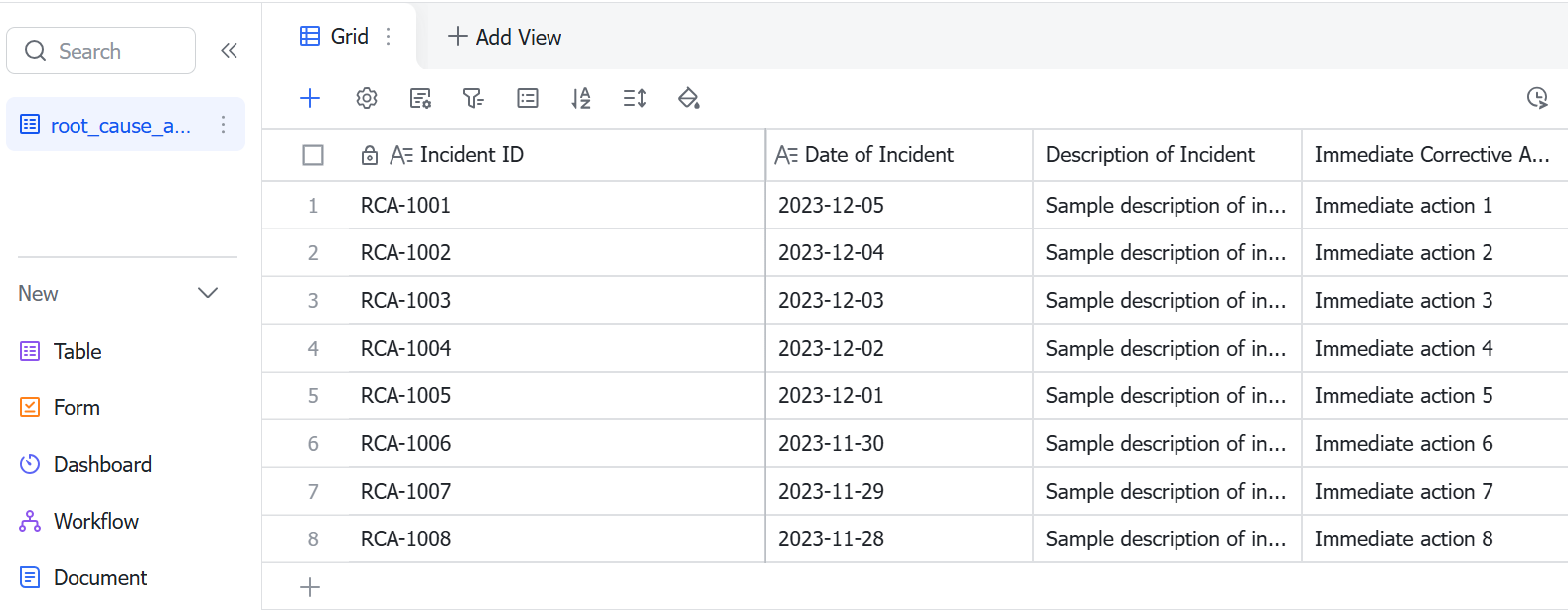Switch to the Grid view tab

click(335, 36)
